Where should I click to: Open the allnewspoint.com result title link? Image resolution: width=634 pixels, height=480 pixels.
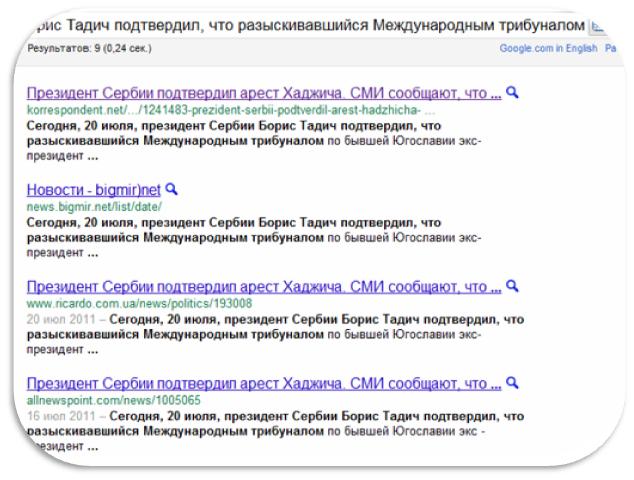coord(264,383)
